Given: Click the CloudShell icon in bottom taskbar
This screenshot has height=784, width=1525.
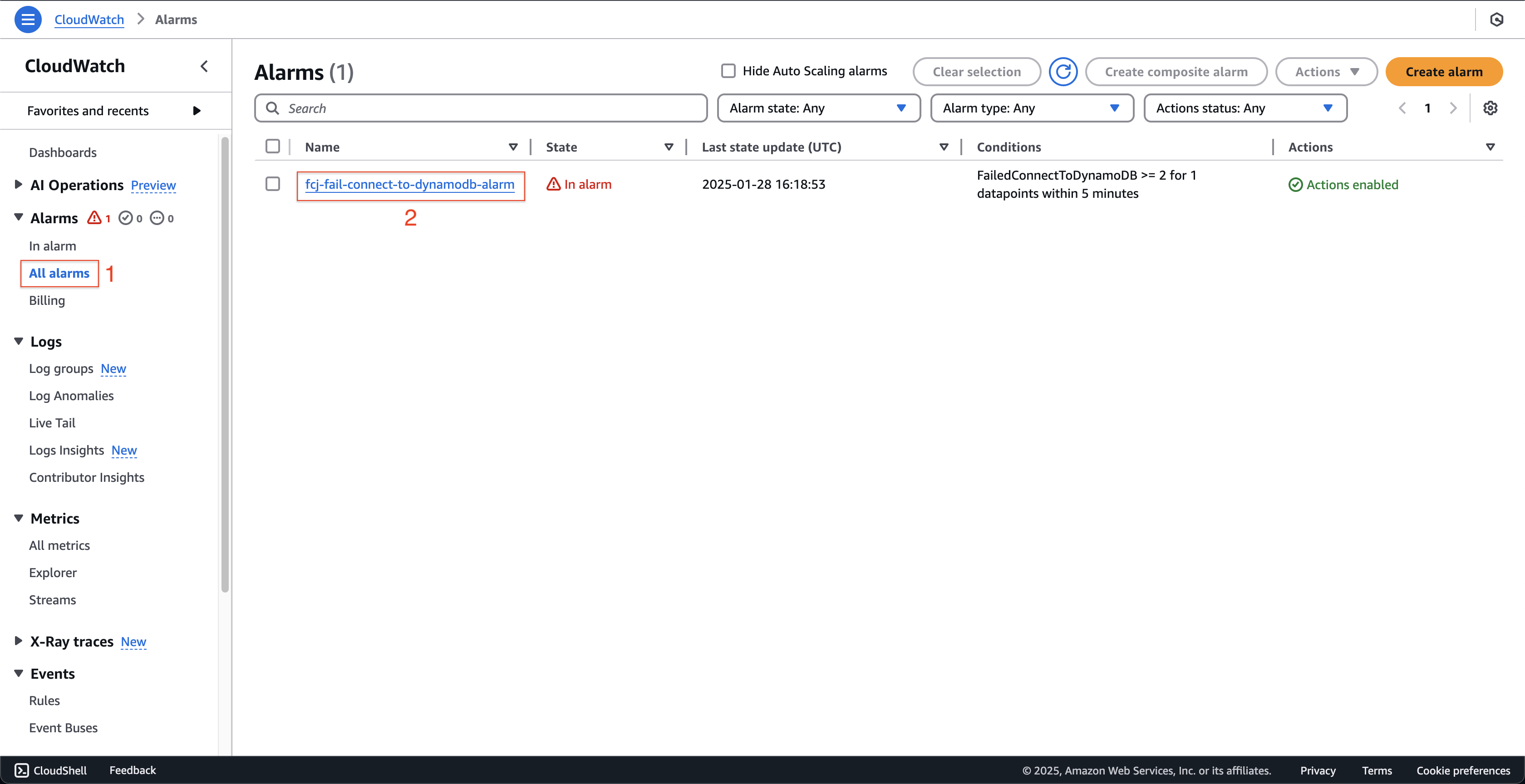Looking at the screenshot, I should tap(20, 770).
